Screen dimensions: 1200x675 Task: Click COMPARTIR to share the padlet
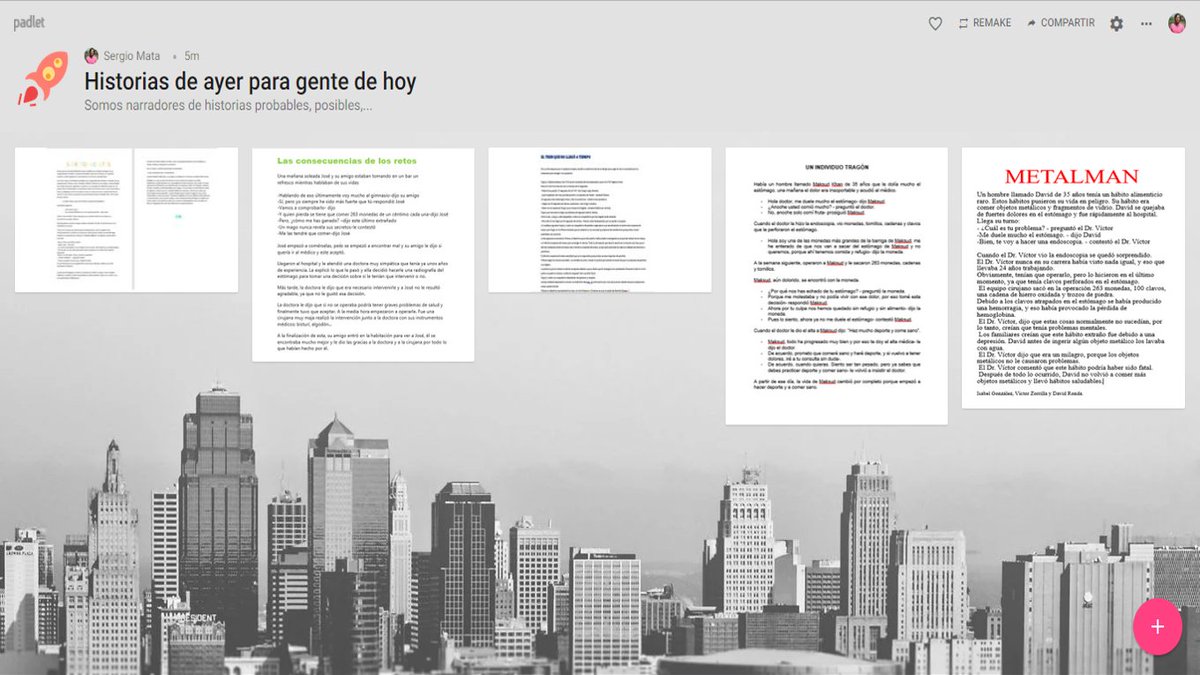pyautogui.click(x=1060, y=23)
